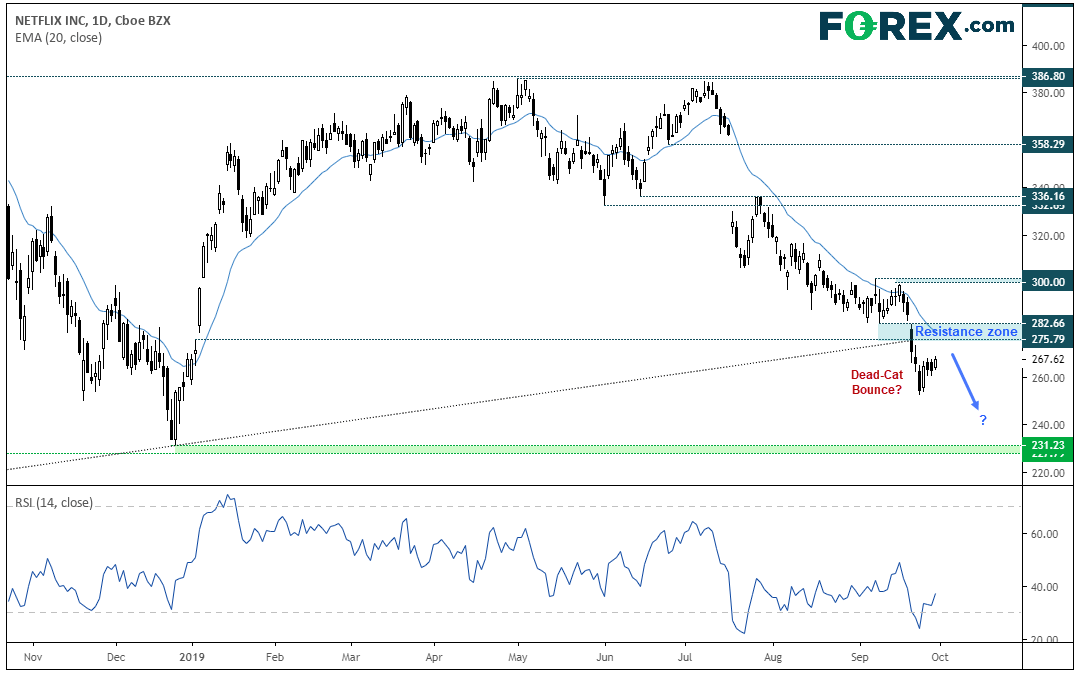Select the 300.00 price level label
The width and height of the screenshot is (1080, 675).
coord(1048,282)
